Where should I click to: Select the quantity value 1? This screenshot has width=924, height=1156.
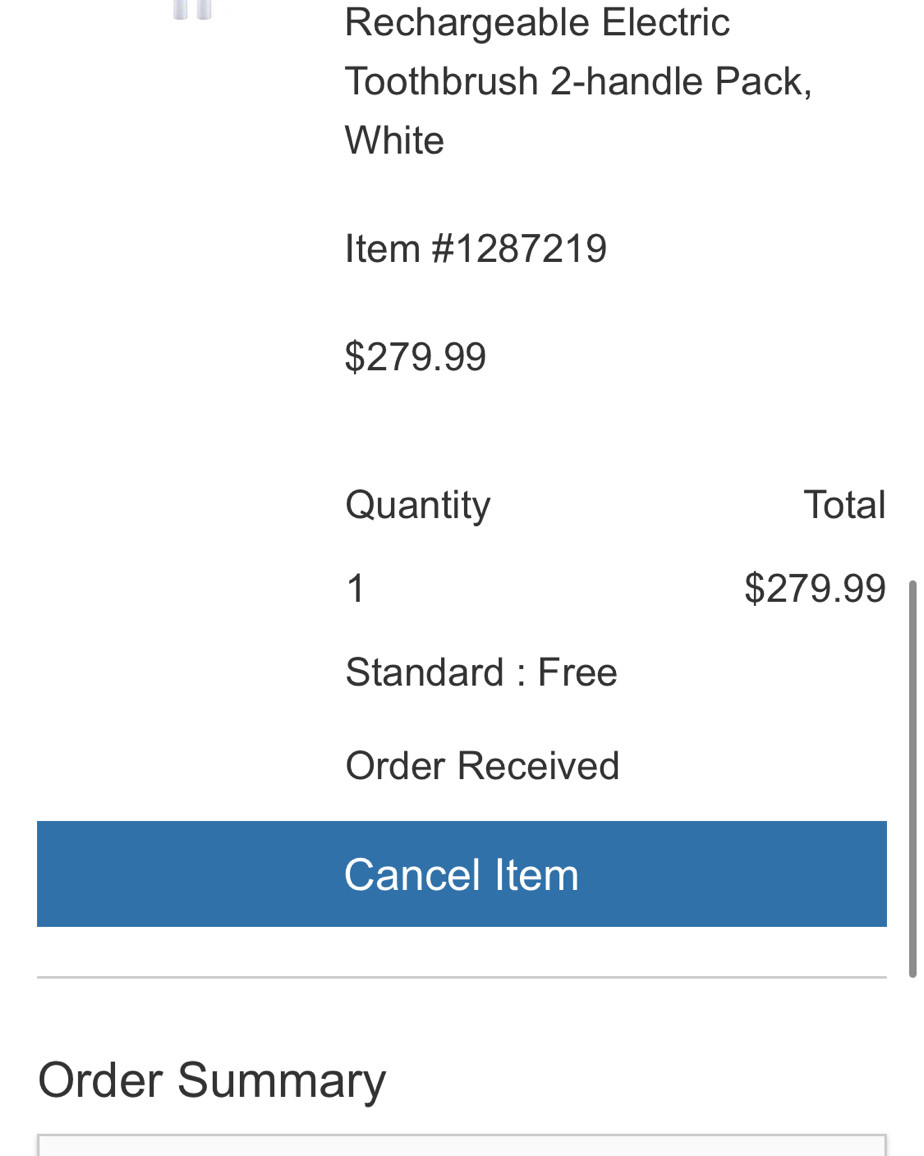coord(355,589)
